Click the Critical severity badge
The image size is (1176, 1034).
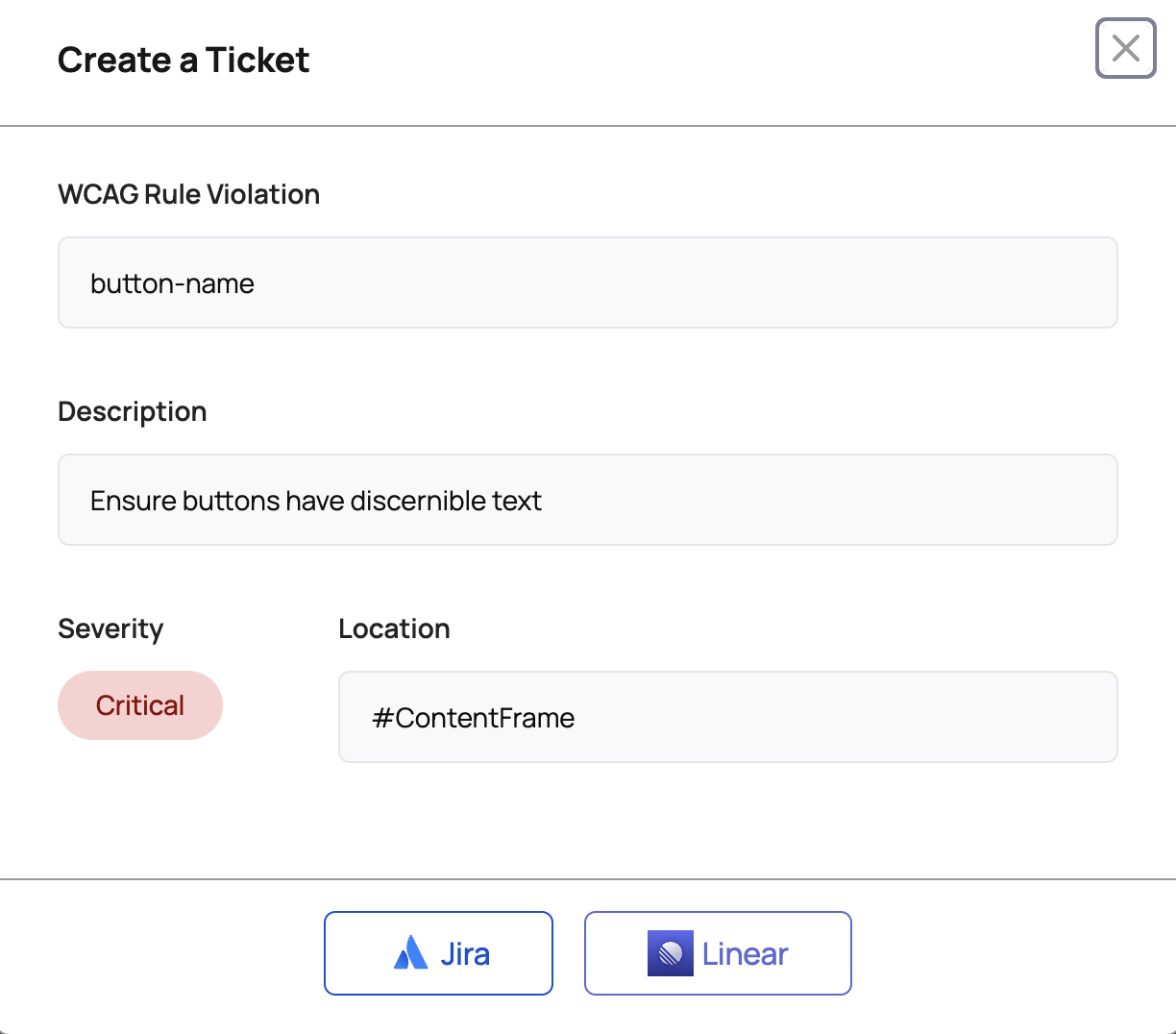[x=140, y=705]
